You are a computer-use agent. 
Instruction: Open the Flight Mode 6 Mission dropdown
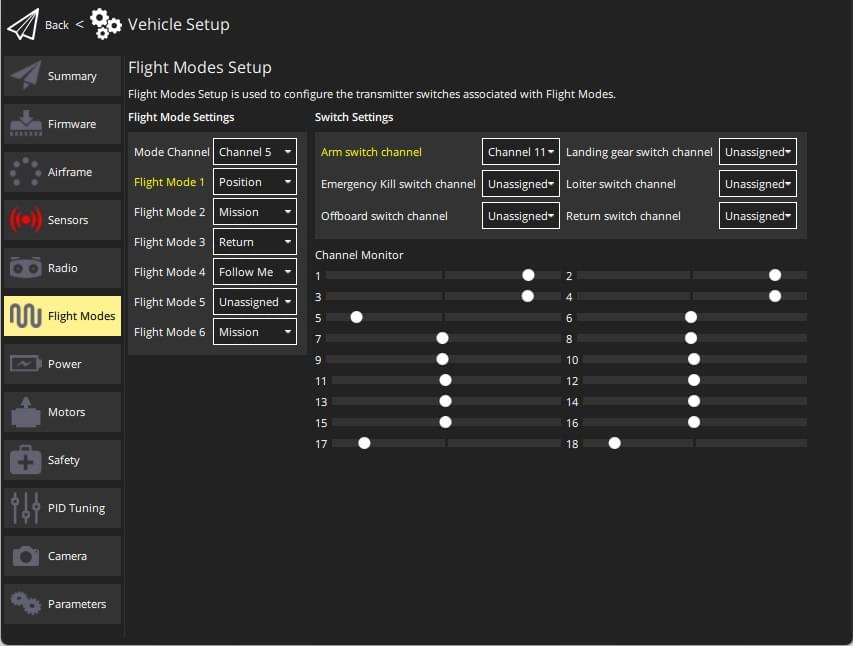click(254, 331)
